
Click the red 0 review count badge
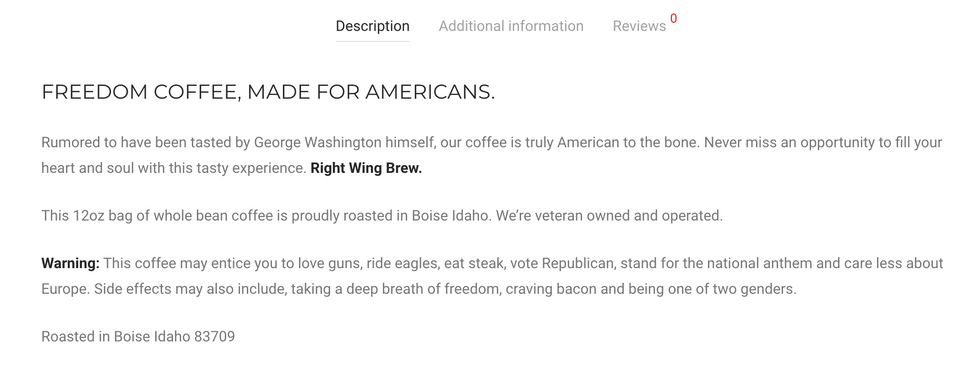coord(673,19)
